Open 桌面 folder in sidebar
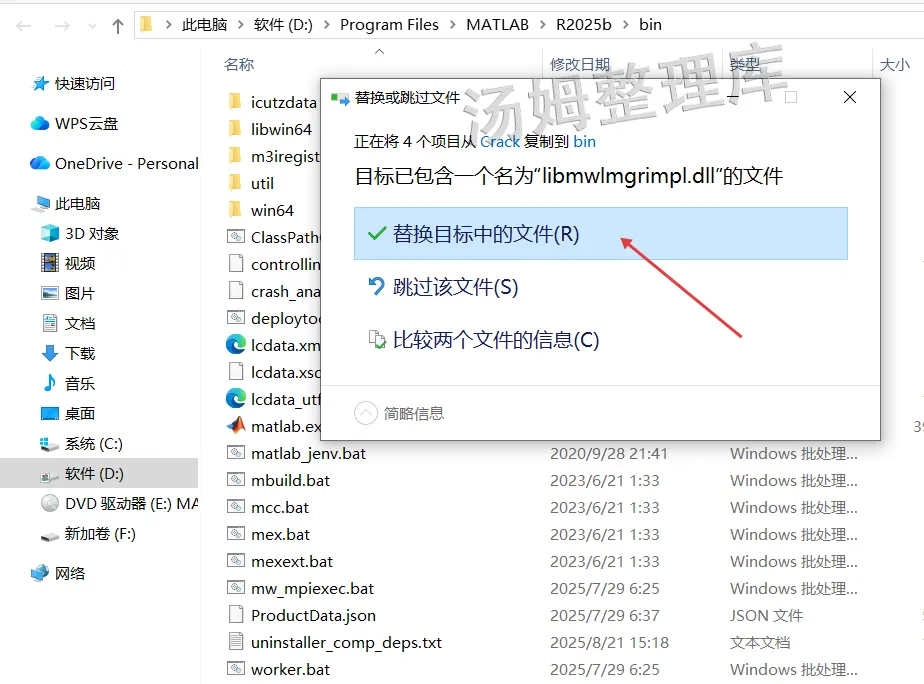The height and width of the screenshot is (684, 924). 80,414
